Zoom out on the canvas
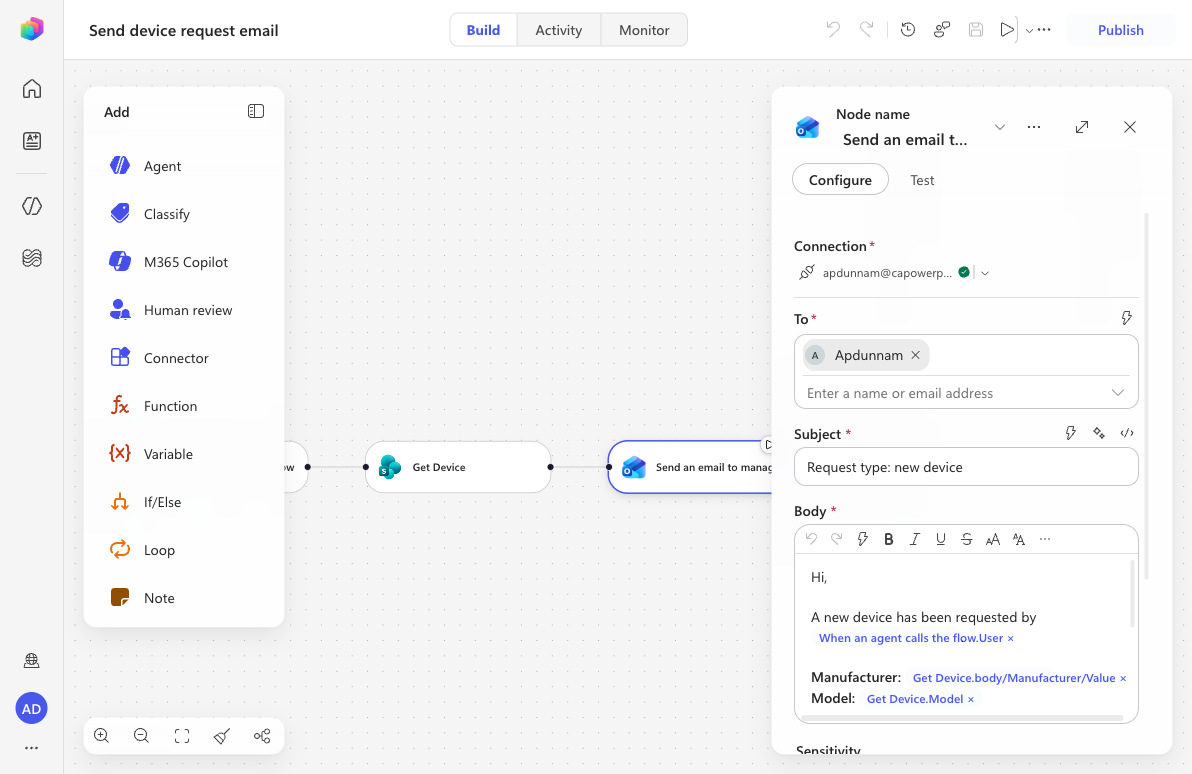 141,735
